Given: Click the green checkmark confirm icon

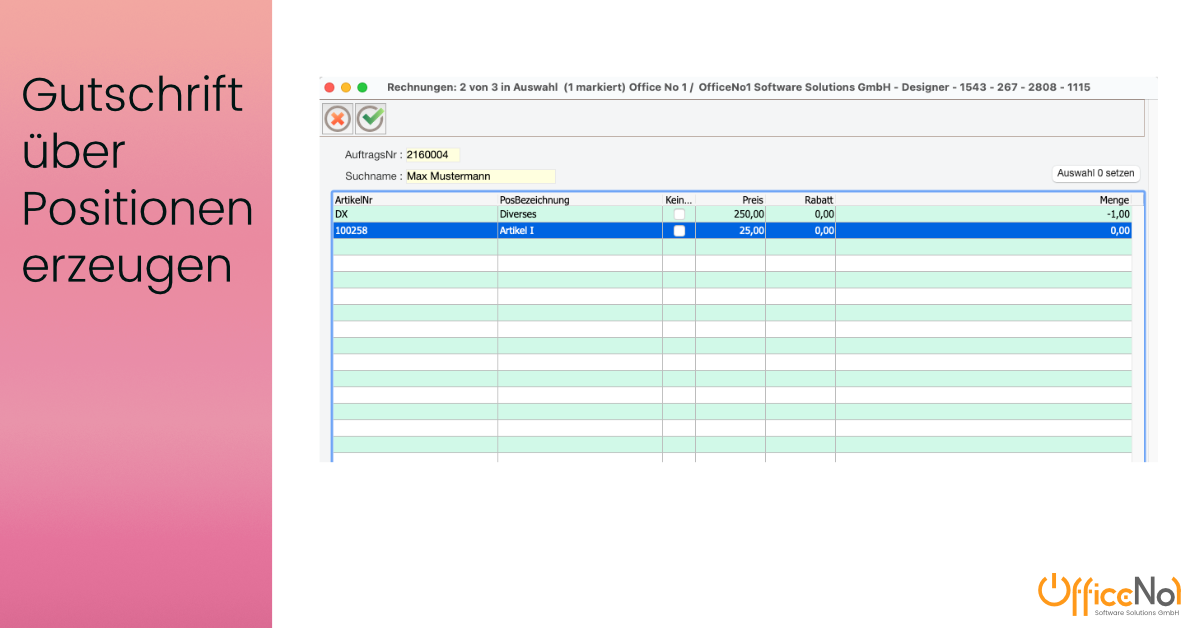Looking at the screenshot, I should [x=371, y=118].
